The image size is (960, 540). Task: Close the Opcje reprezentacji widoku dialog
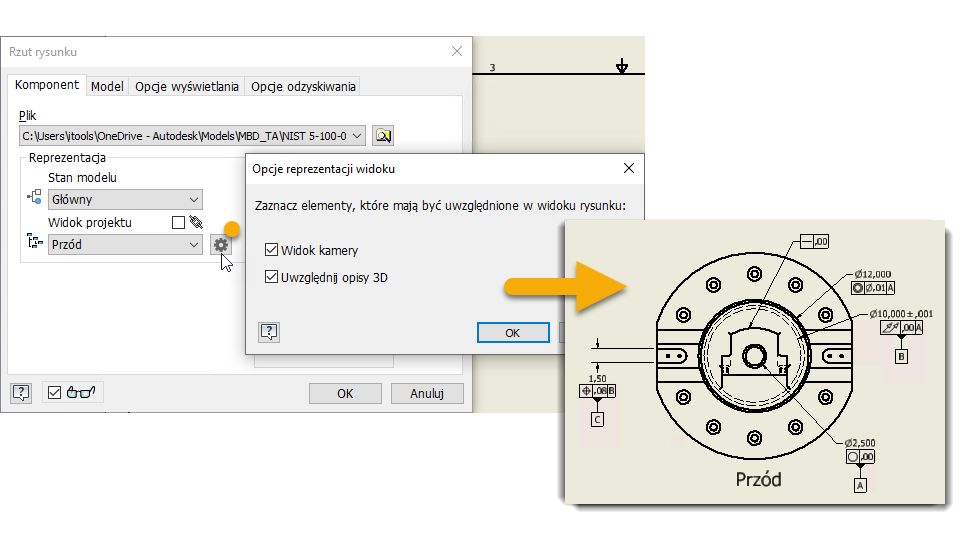pos(629,168)
